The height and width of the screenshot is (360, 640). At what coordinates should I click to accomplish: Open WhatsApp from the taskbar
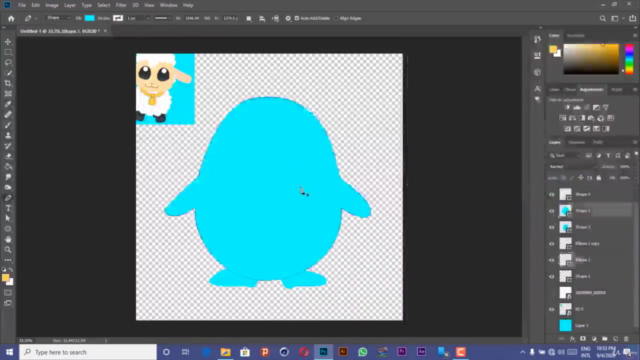click(362, 352)
